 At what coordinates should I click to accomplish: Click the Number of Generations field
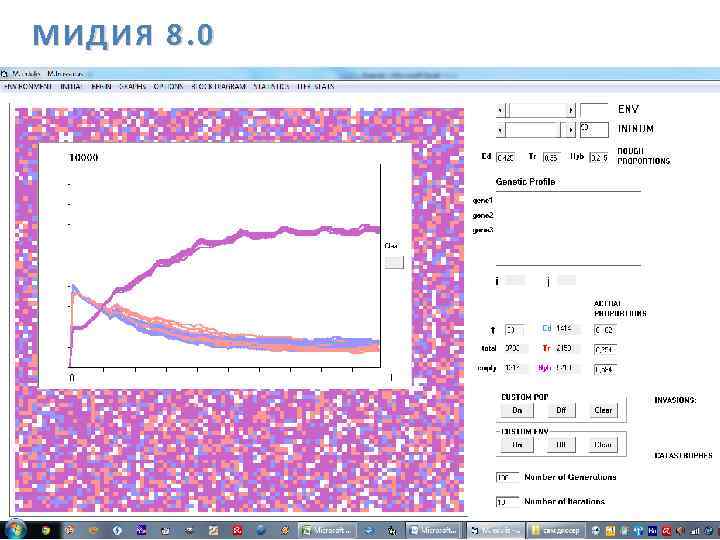[507, 478]
